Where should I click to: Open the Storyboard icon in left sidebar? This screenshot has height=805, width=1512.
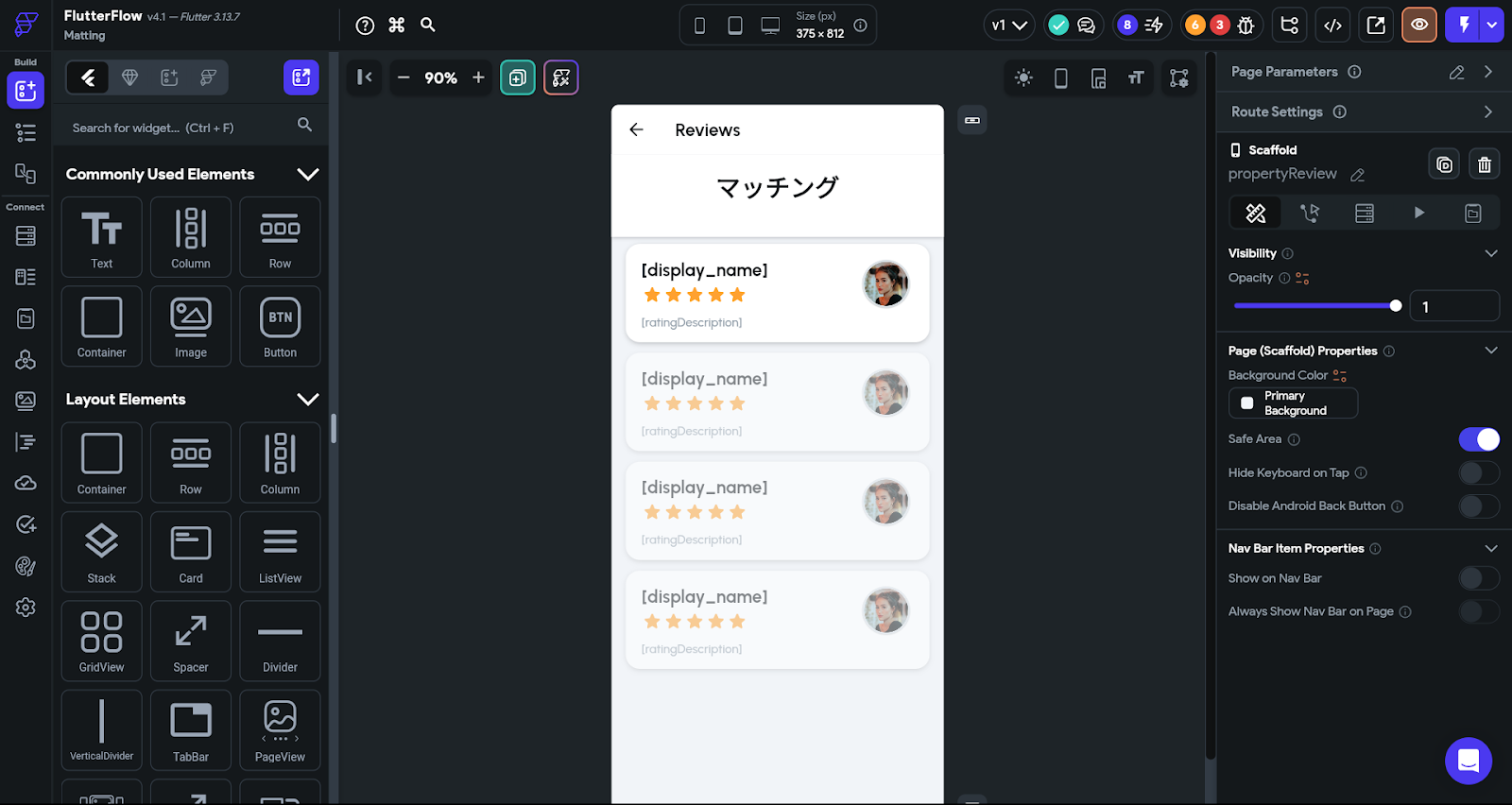(26, 174)
